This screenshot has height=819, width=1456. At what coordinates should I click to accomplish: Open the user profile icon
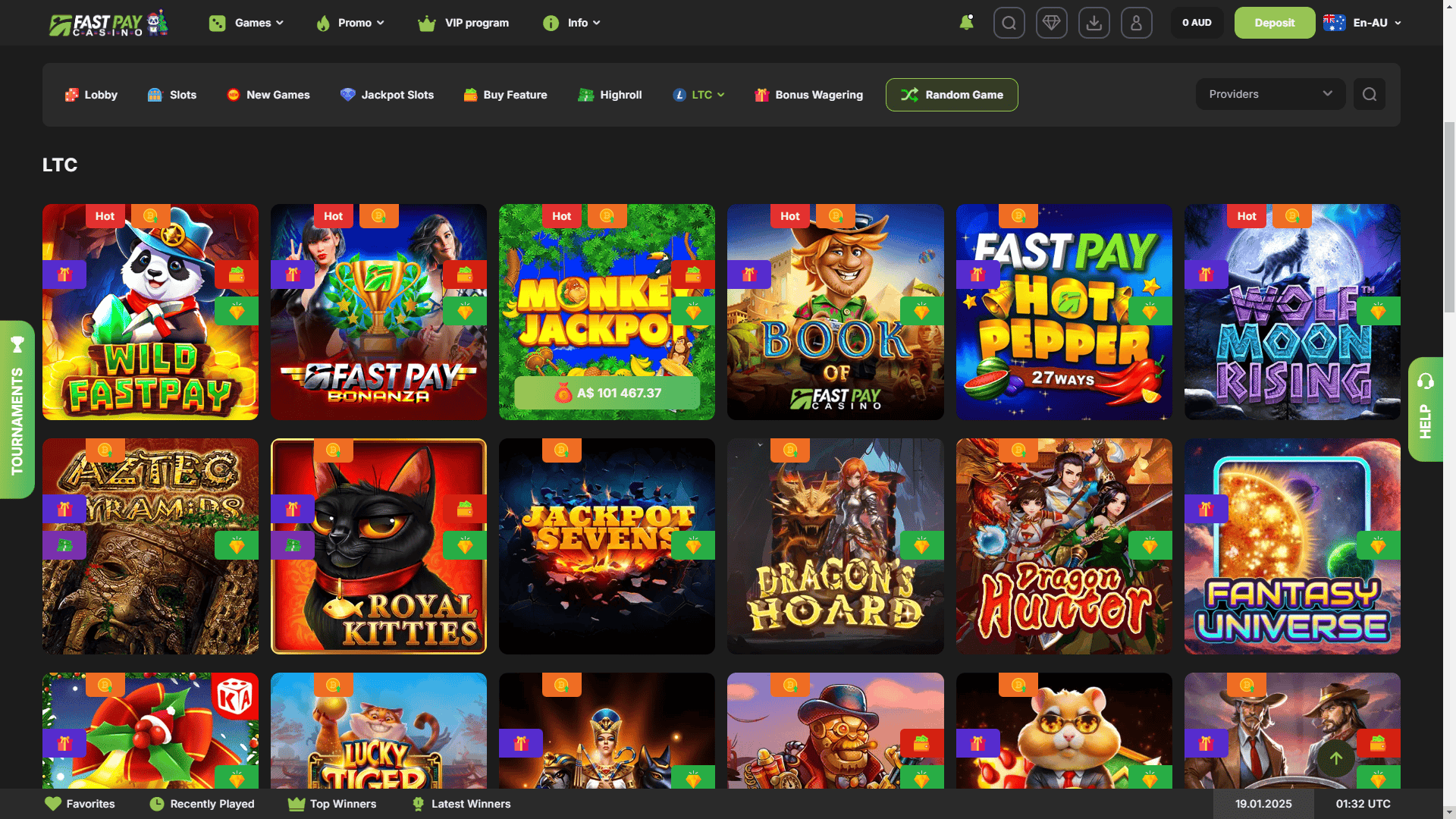point(1136,23)
